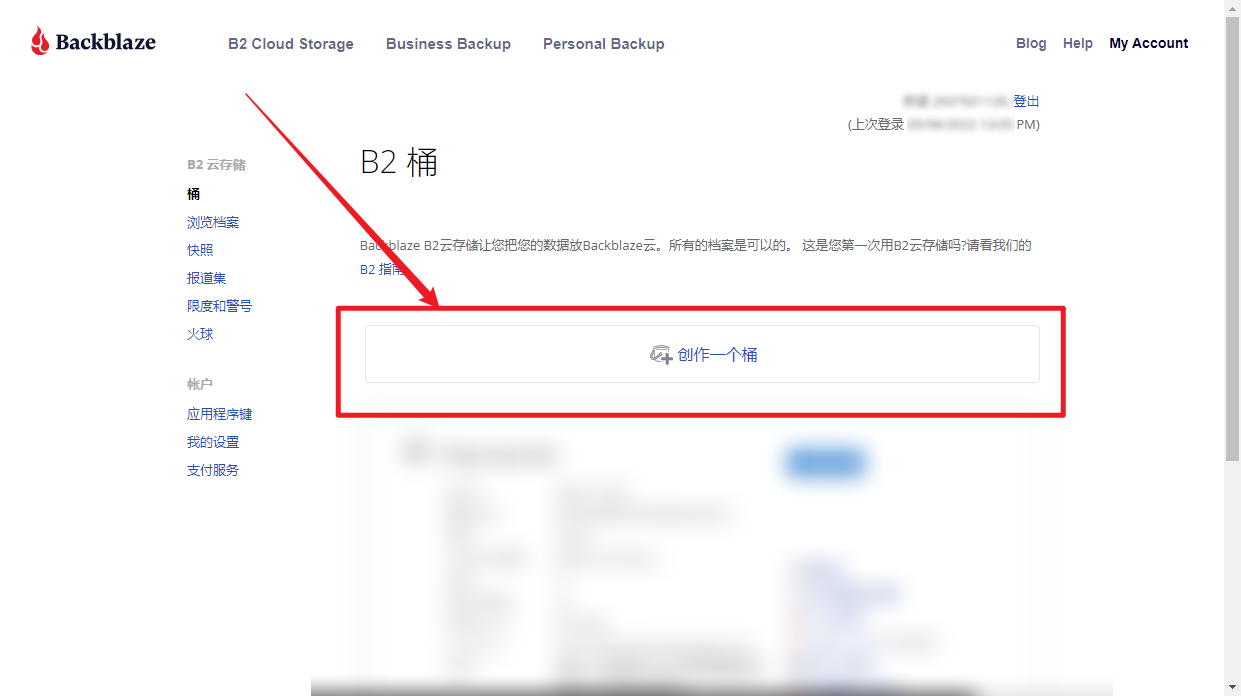The image size is (1241, 696).
Task: Open 报道集 in the sidebar
Action: click(x=207, y=278)
